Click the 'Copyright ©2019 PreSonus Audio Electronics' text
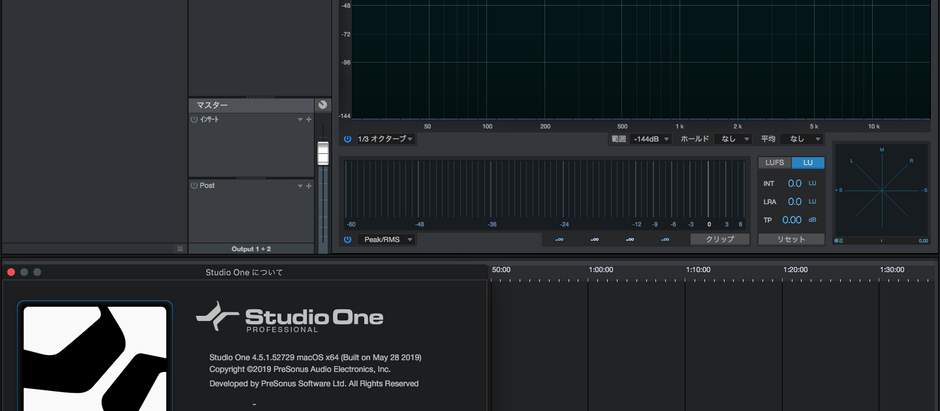940x411 pixels. pyautogui.click(x=300, y=369)
